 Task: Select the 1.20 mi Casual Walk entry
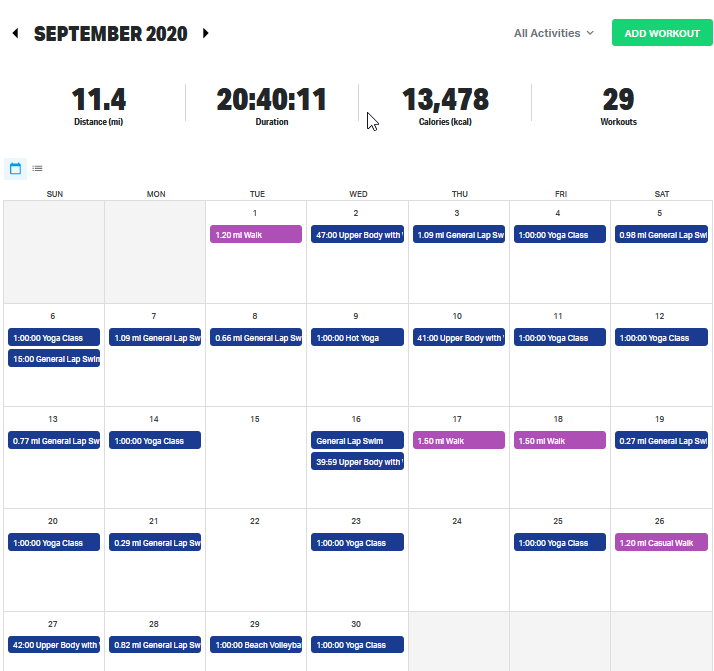pyautogui.click(x=660, y=542)
